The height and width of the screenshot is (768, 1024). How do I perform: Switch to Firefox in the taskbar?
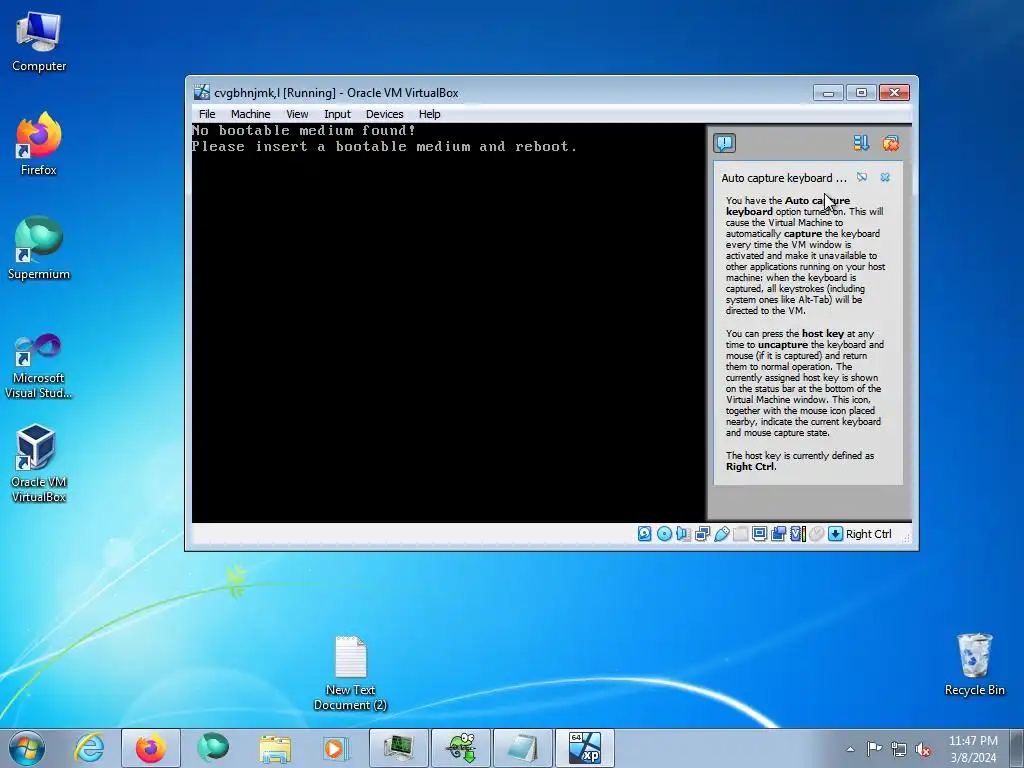pos(150,748)
